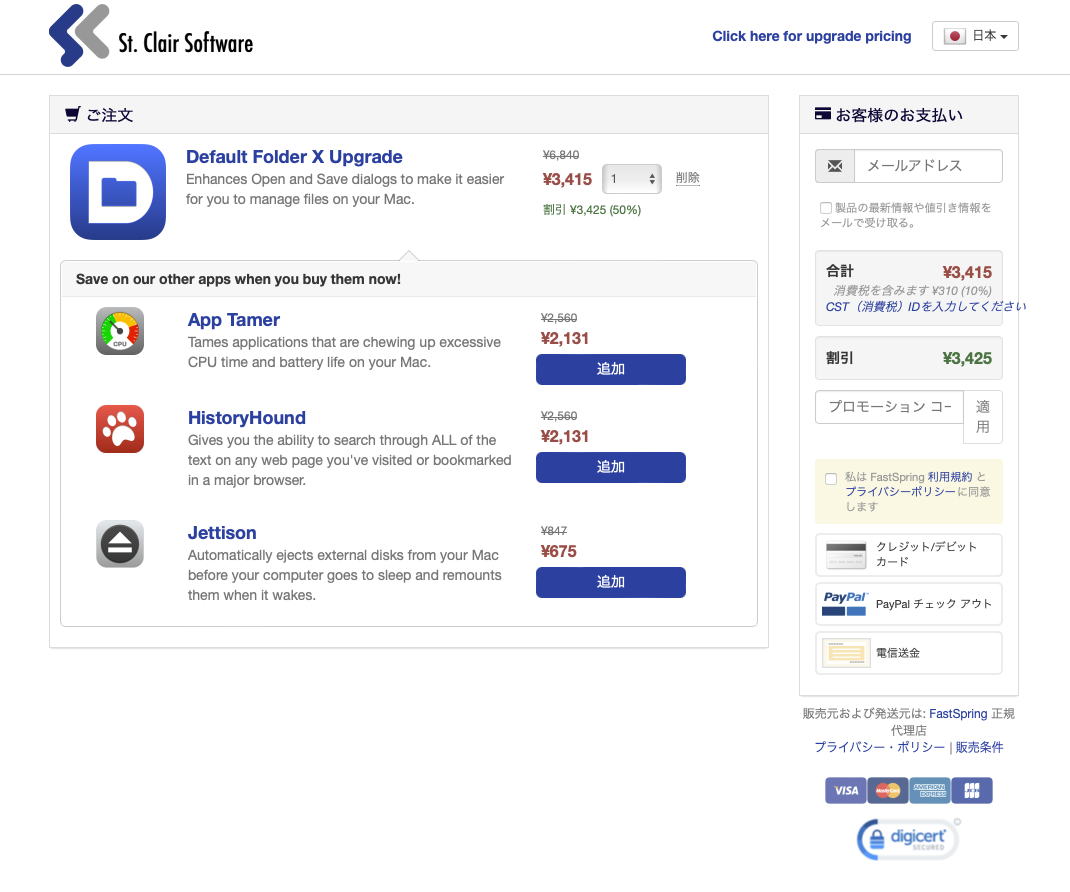
Task: Click the St. Clair Software logo
Action: [151, 35]
